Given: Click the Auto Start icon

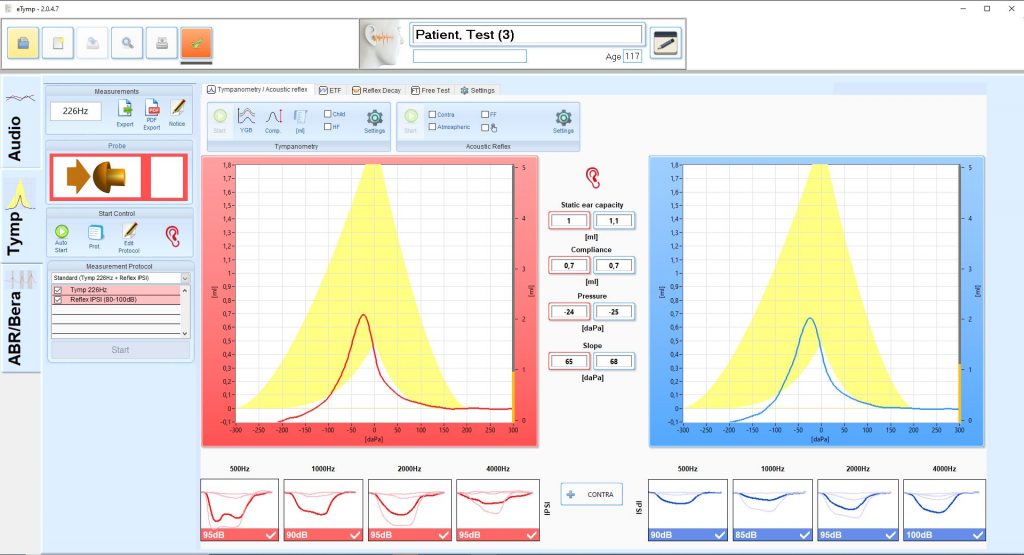Looking at the screenshot, I should [61, 233].
